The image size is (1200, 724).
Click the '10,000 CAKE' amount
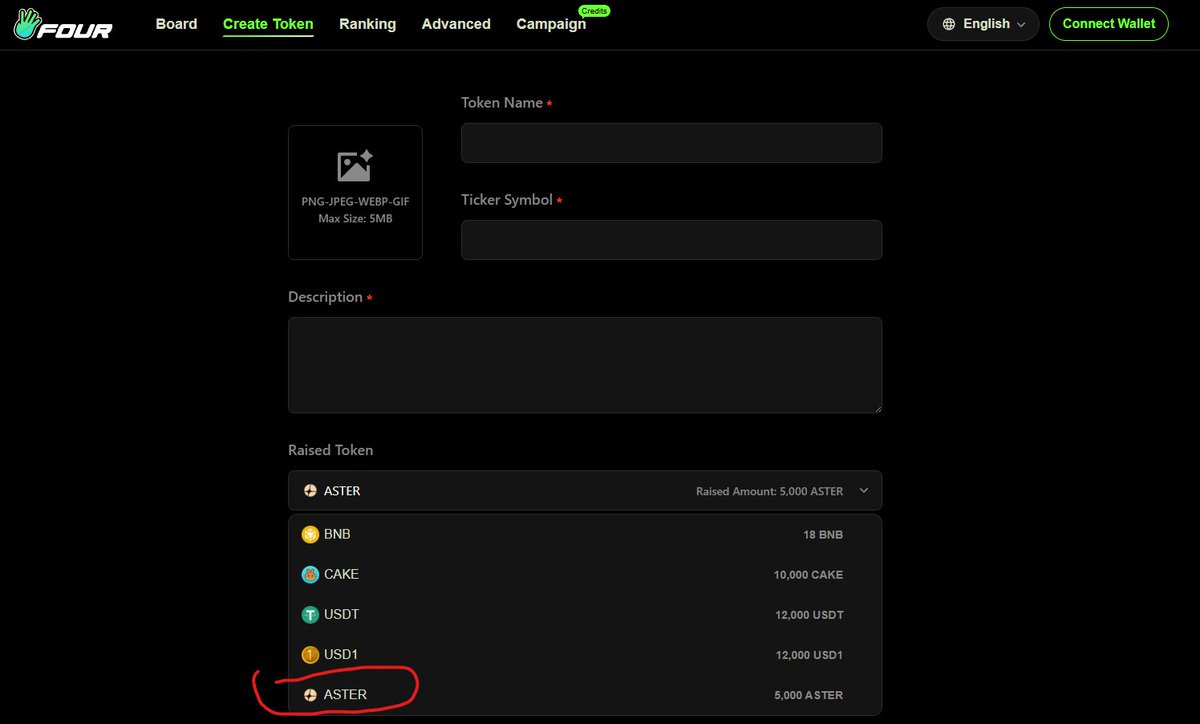808,575
